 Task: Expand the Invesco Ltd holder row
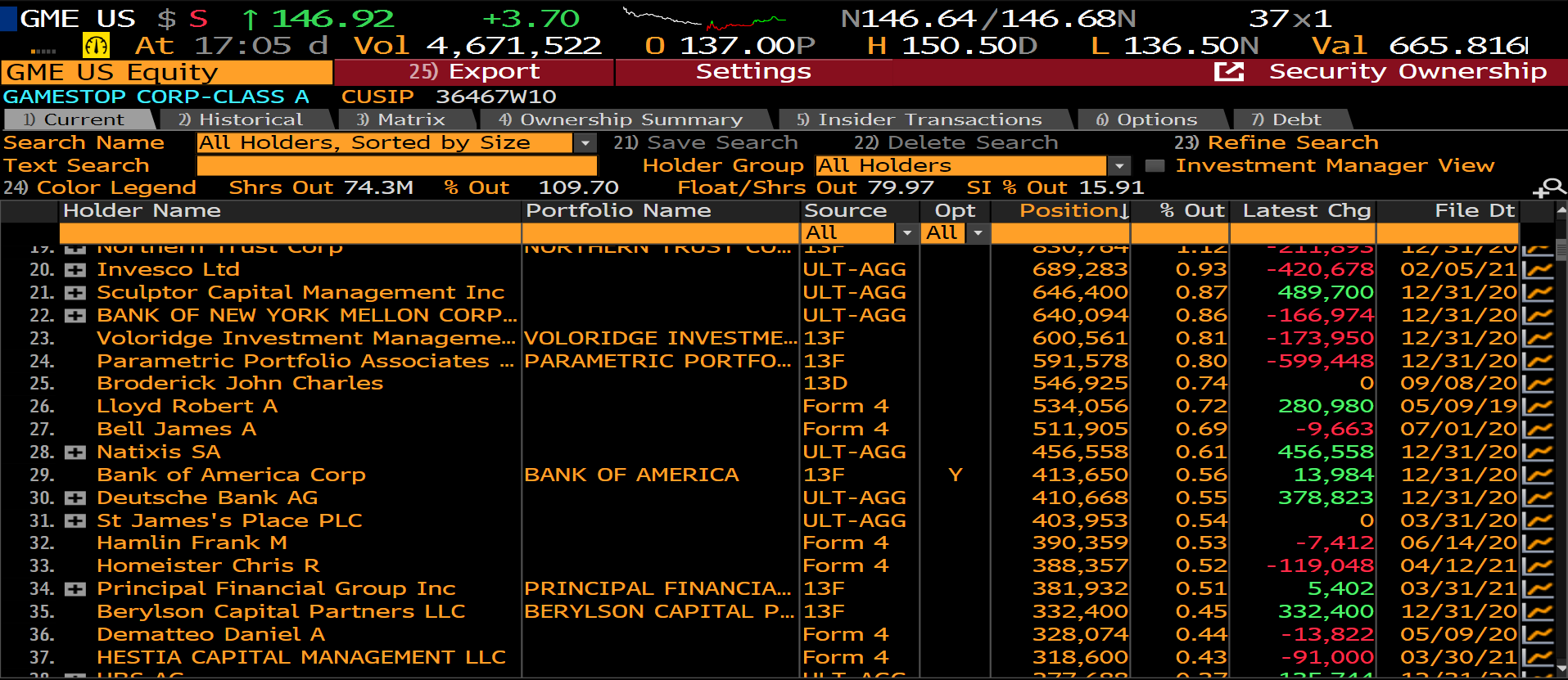(75, 270)
